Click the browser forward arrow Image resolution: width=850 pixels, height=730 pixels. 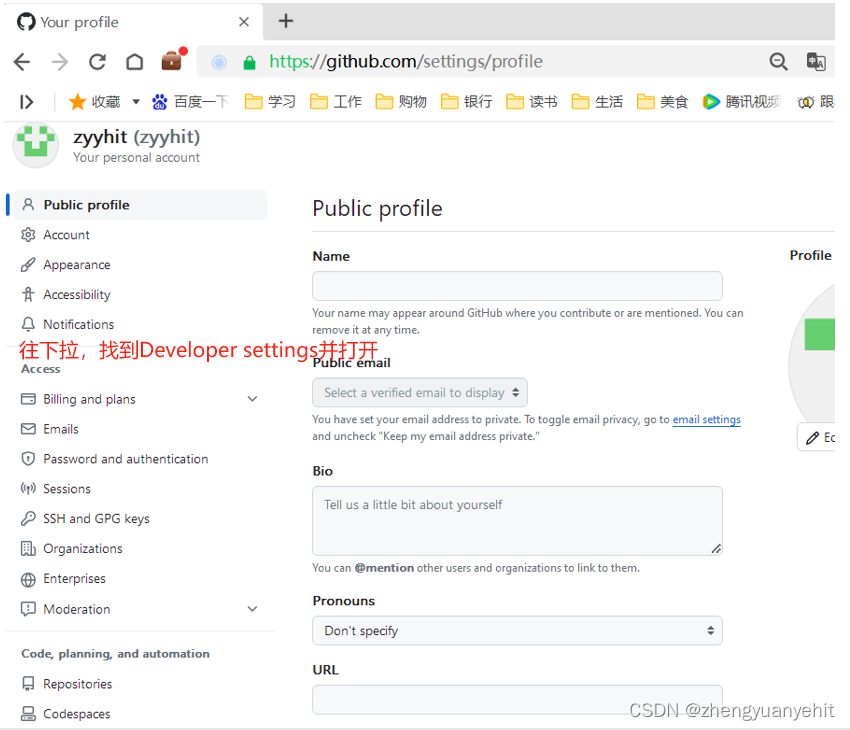click(60, 62)
